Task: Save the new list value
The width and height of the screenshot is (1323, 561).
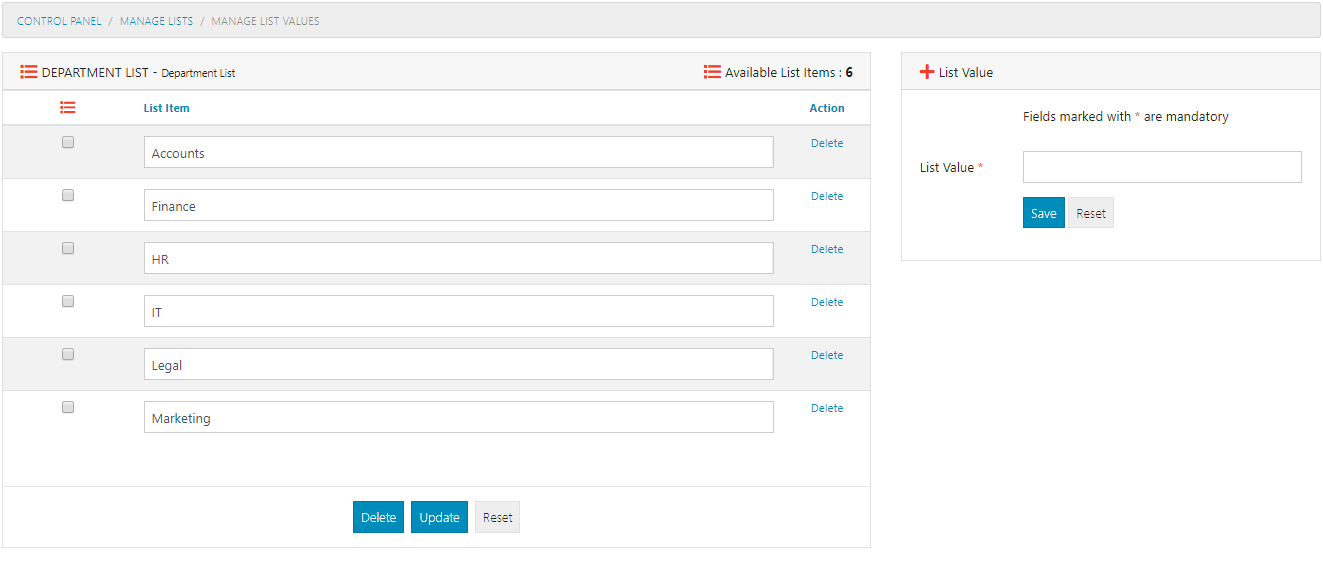Action: [x=1043, y=213]
